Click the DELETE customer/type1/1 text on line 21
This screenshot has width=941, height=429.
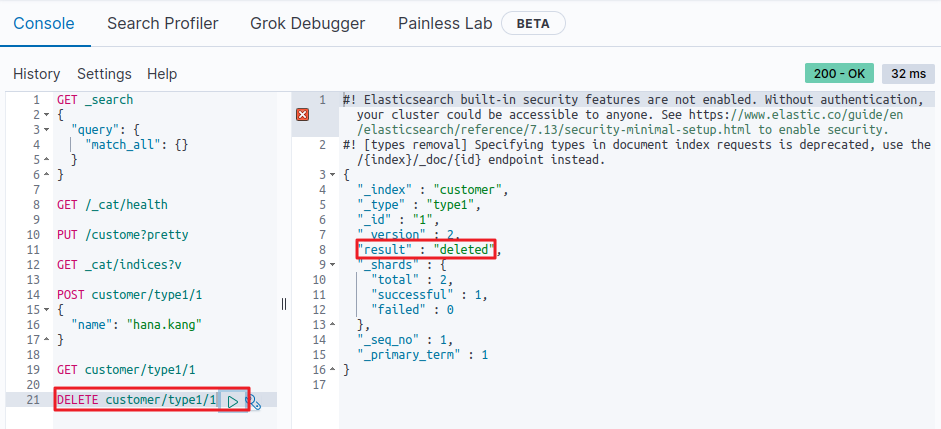click(x=136, y=400)
